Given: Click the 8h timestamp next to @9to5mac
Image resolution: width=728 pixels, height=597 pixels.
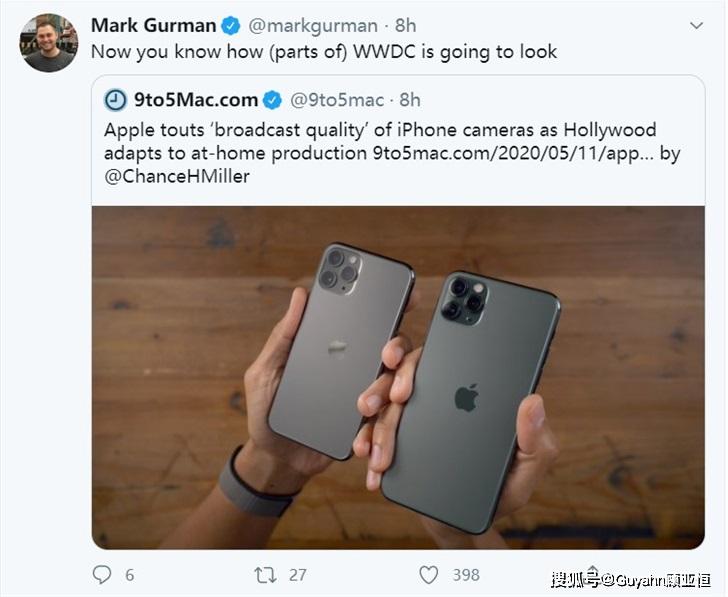Looking at the screenshot, I should coord(410,100).
